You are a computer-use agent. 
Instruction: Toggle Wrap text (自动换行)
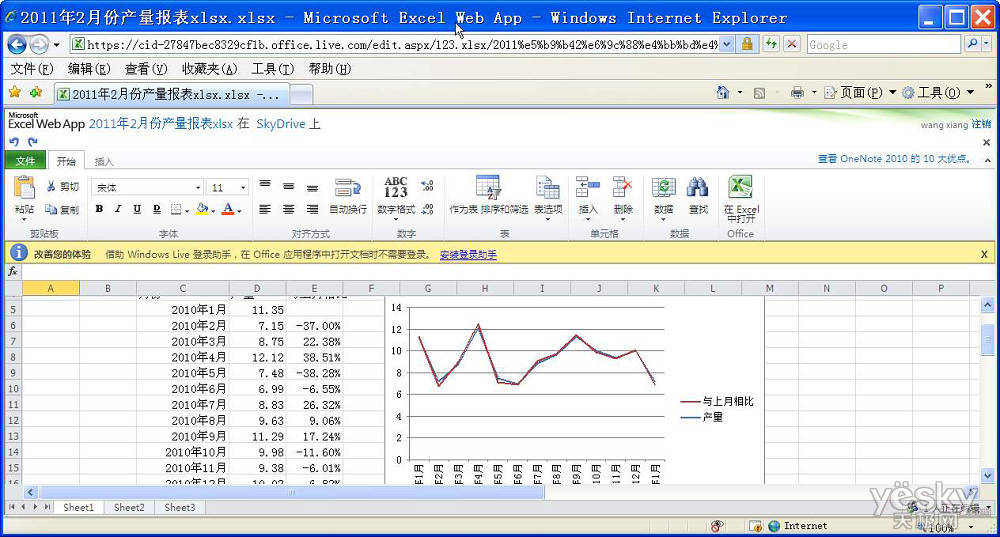[348, 196]
